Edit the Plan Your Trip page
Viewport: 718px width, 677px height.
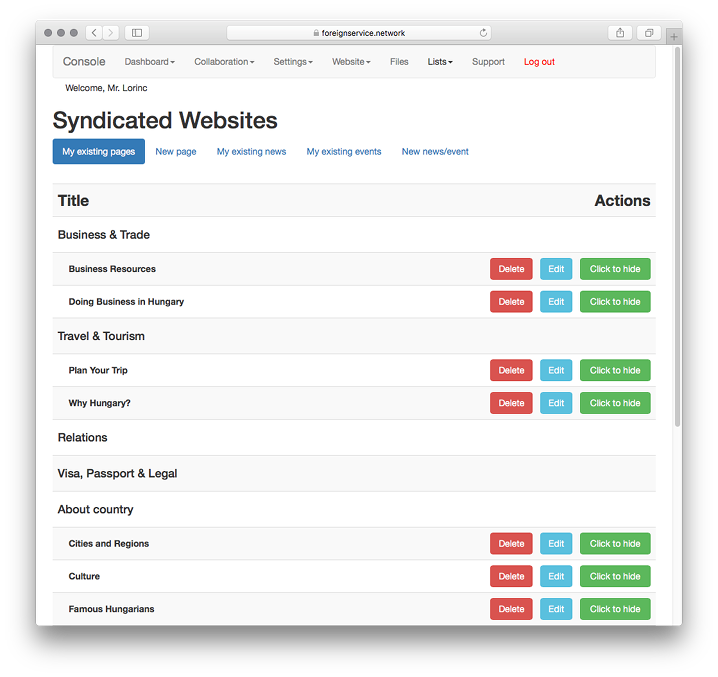[x=556, y=370]
